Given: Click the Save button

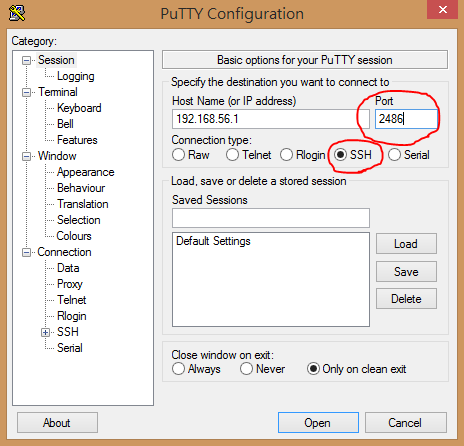Looking at the screenshot, I should tap(406, 272).
